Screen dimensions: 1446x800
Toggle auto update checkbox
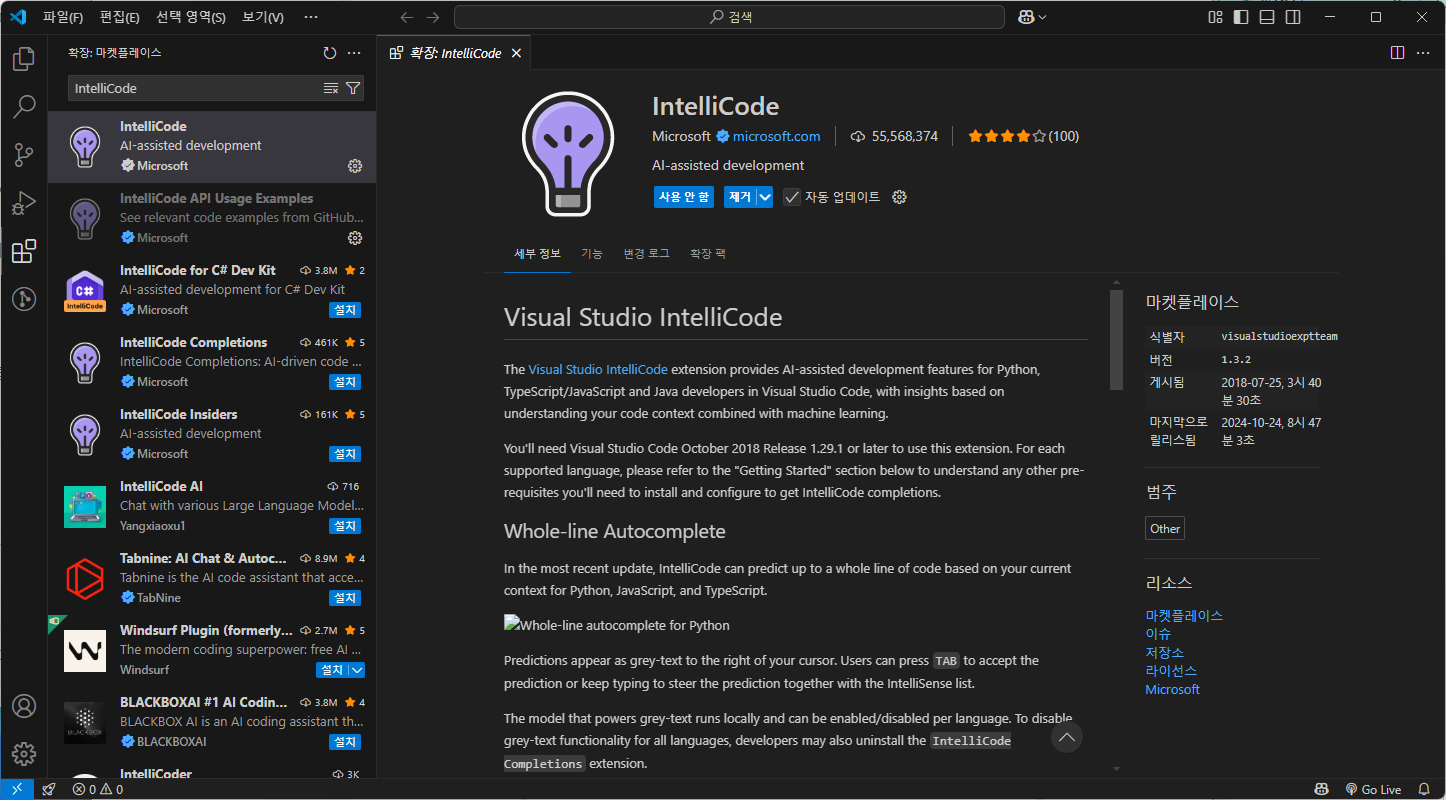[792, 197]
